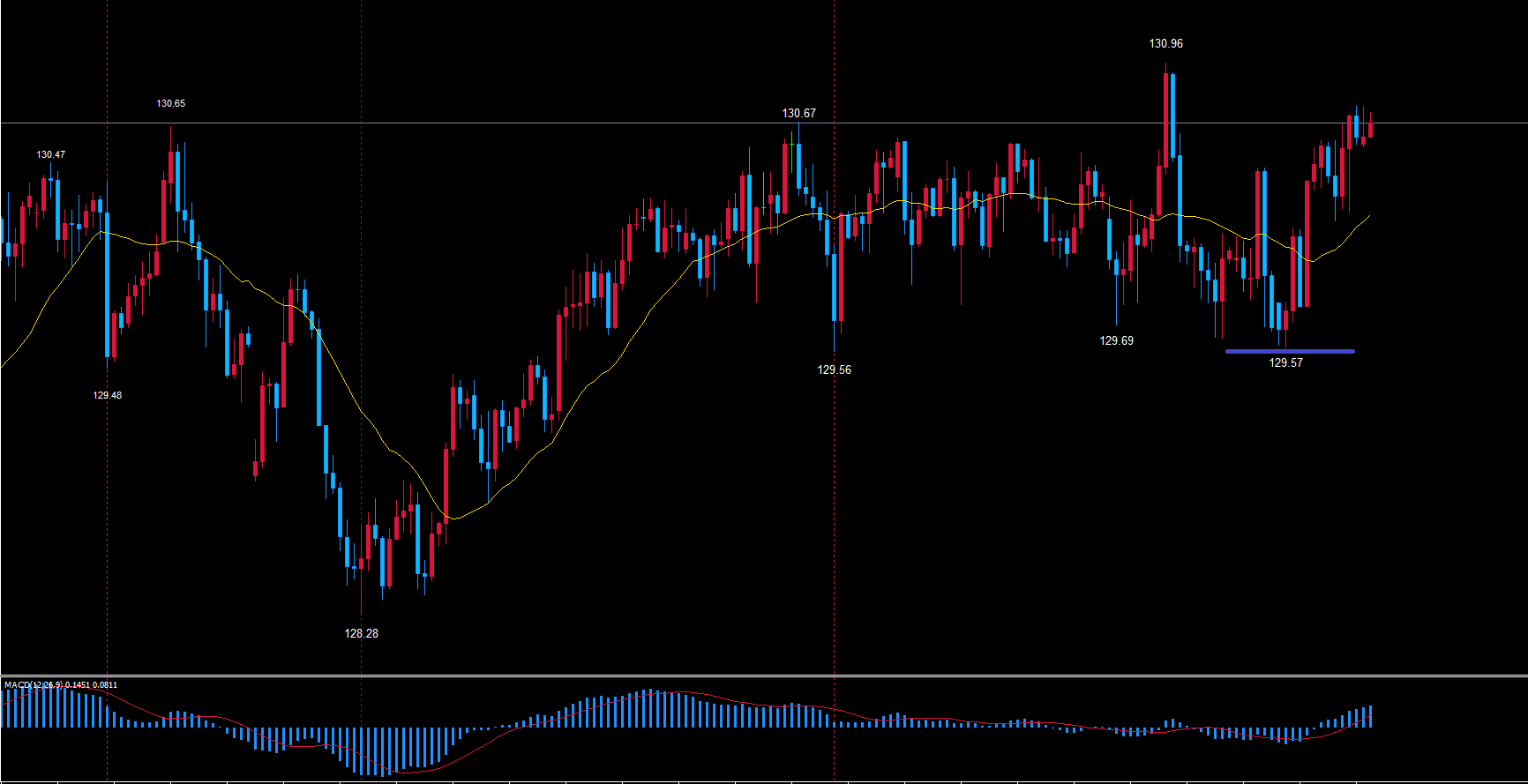Click the 130.65 peak price label

(171, 103)
